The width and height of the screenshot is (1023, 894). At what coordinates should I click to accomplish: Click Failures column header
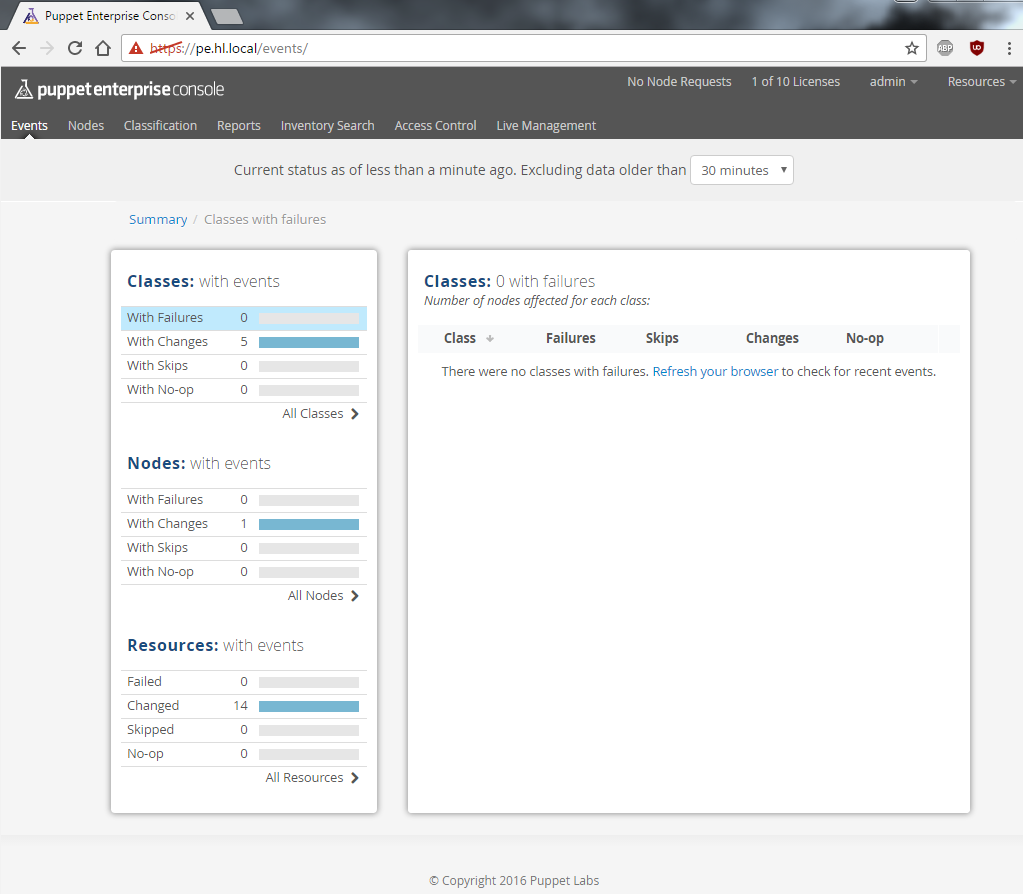[571, 338]
